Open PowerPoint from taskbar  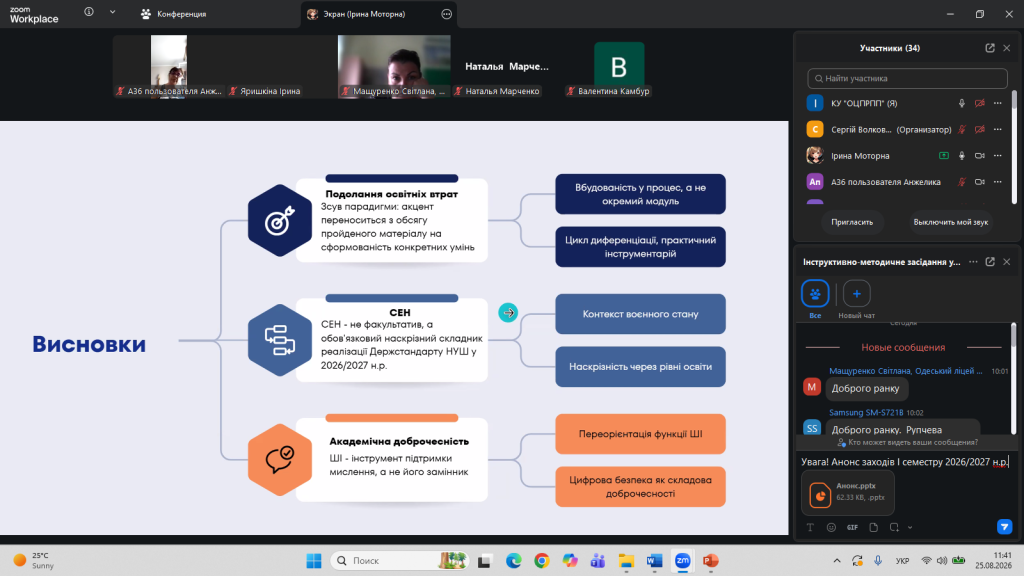[711, 560]
